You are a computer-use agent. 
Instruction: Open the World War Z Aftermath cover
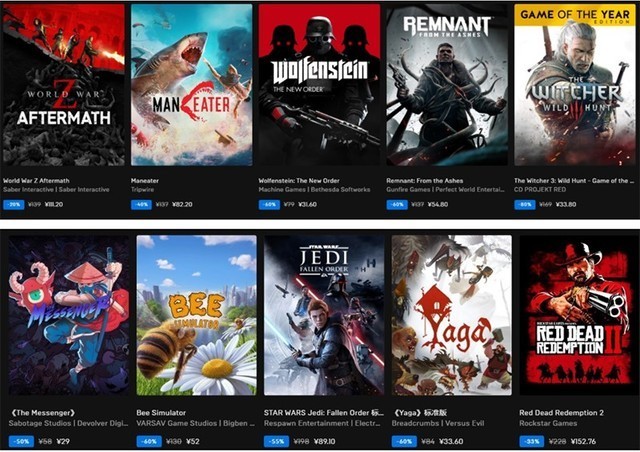pos(63,85)
